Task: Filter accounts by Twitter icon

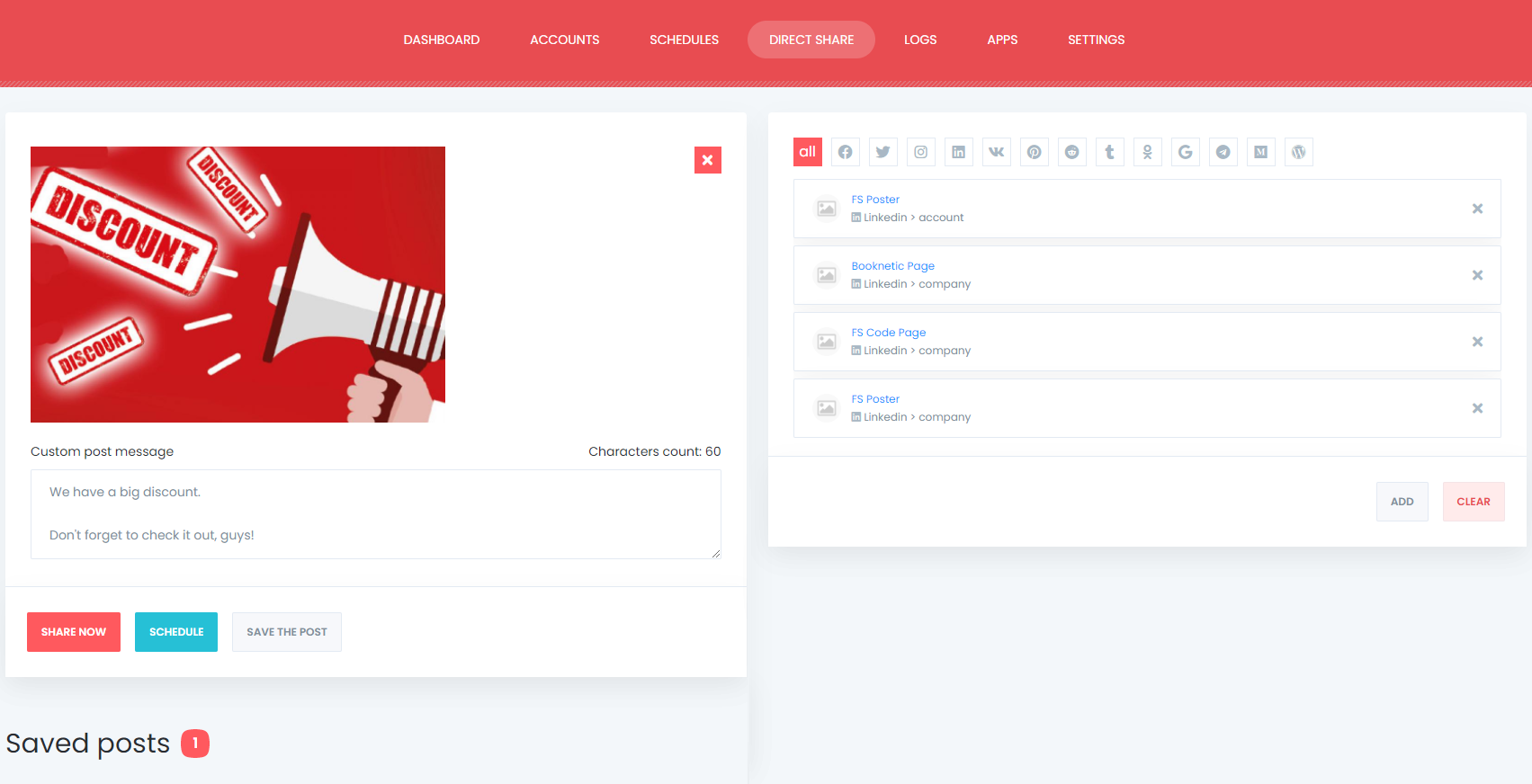Action: point(882,152)
